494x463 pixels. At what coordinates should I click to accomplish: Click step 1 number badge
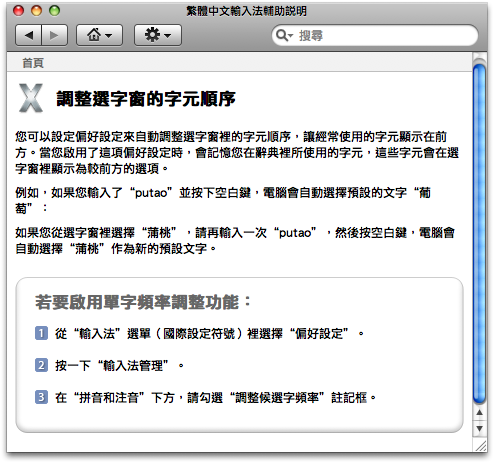click(x=41, y=333)
